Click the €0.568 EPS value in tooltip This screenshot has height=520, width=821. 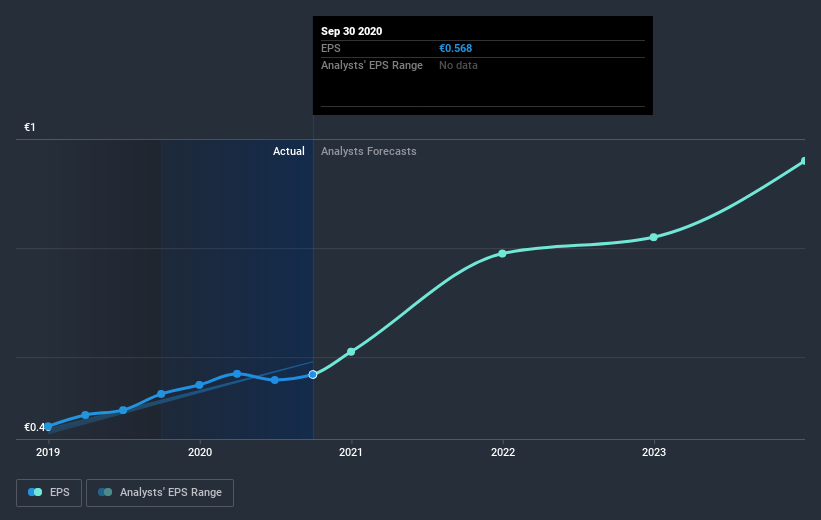(456, 48)
